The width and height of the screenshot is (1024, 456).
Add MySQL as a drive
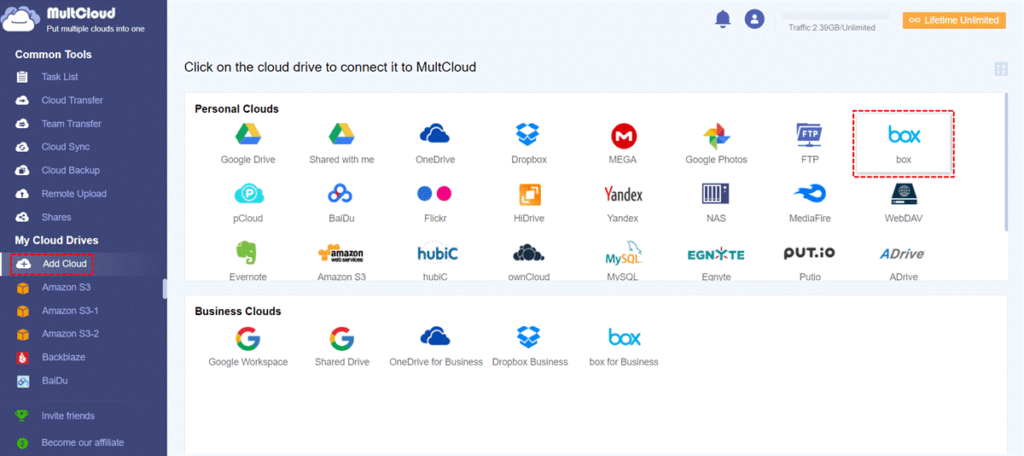click(x=624, y=261)
